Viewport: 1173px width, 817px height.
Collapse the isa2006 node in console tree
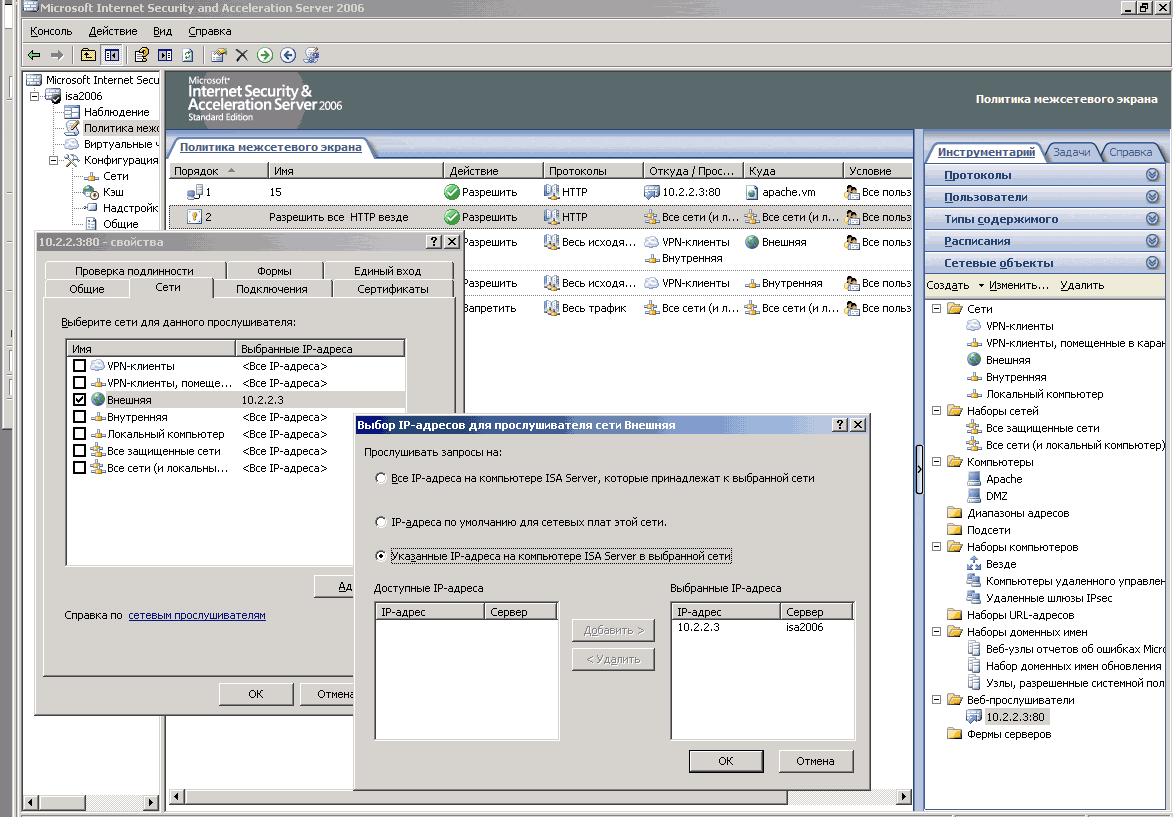34,96
